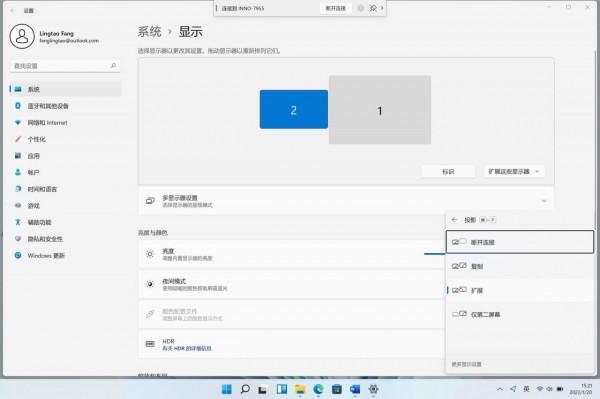This screenshot has height=399, width=600.
Task: Click the 夜间模式 night light icon
Action: point(150,284)
